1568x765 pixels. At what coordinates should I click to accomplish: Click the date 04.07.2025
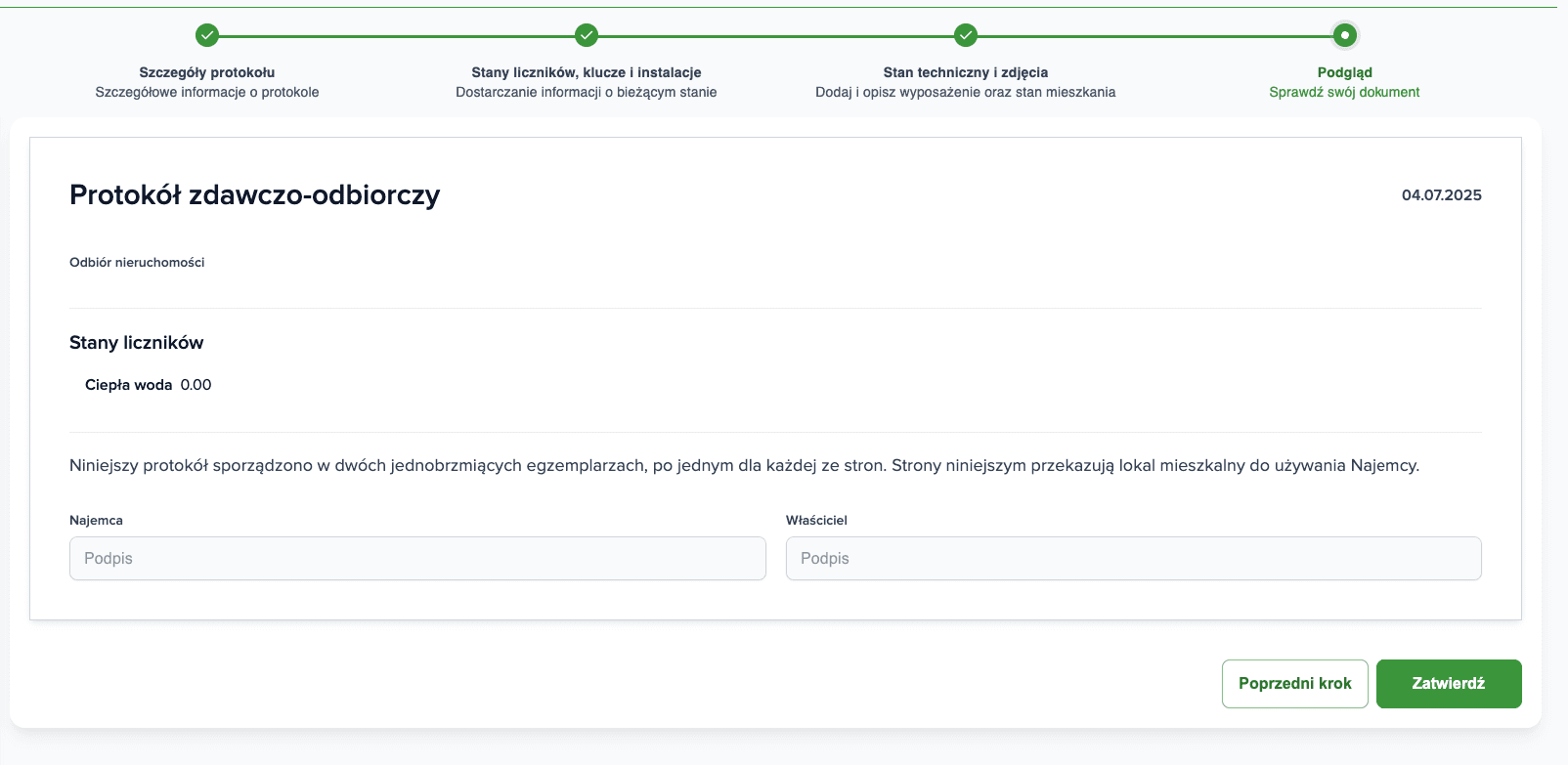pos(1442,195)
